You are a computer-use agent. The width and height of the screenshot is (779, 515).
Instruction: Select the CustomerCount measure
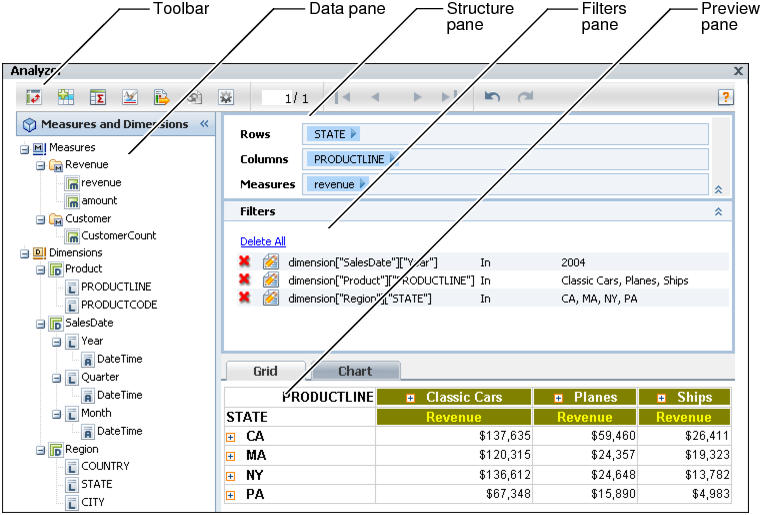pos(118,236)
